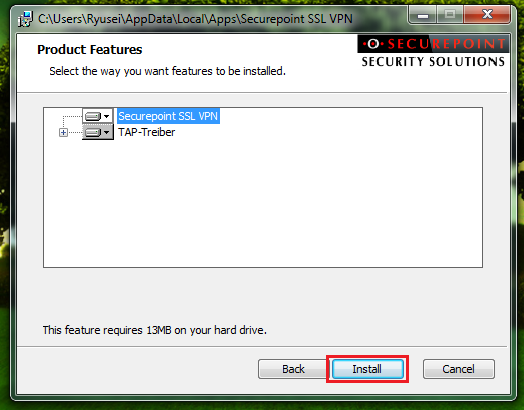Select the TAP-Treiber feature
This screenshot has width=524, height=410.
(x=146, y=132)
